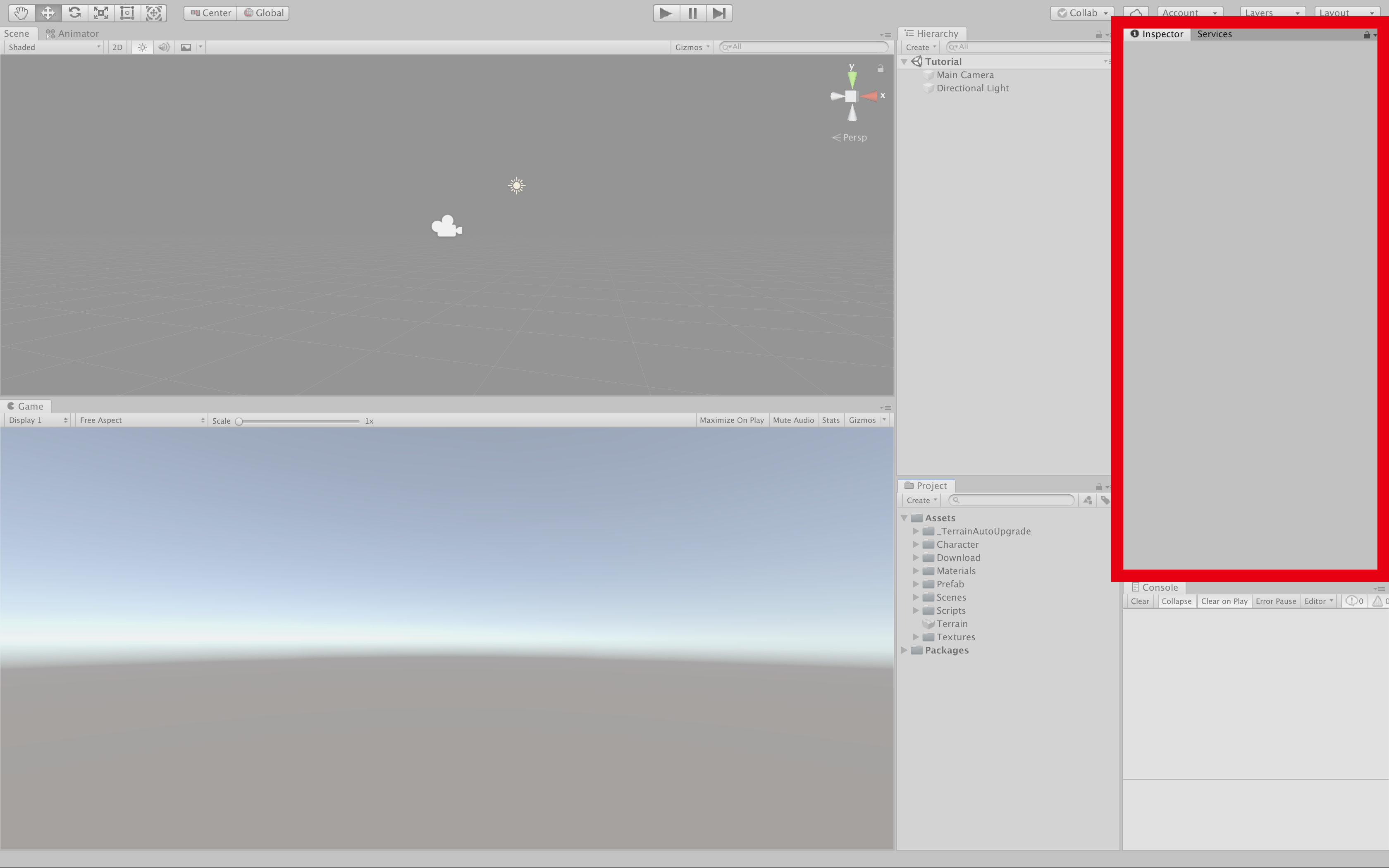Screen dimensions: 1389x868
Task: Adjust the Game view Scale slider
Action: tap(239, 421)
